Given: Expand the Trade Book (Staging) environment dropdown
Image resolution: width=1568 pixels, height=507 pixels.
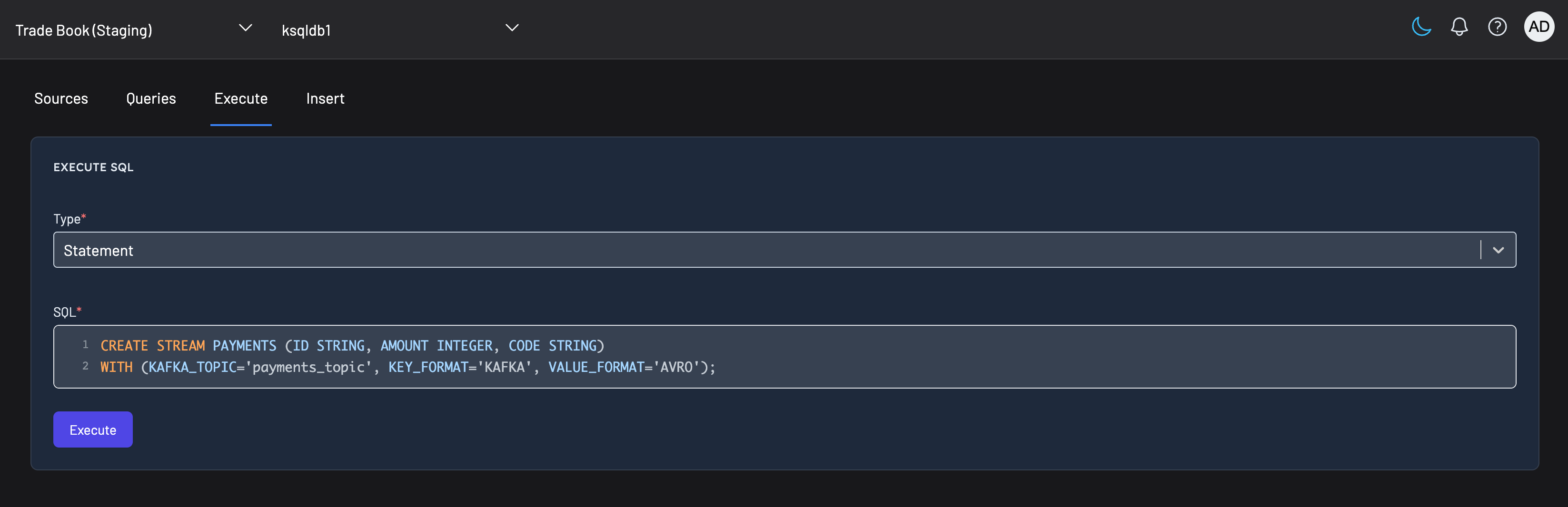Looking at the screenshot, I should (245, 28).
